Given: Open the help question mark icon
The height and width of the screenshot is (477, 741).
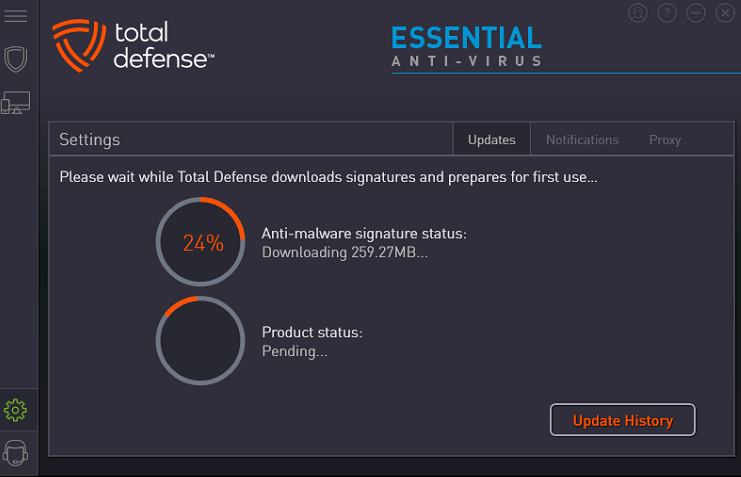Looking at the screenshot, I should coord(667,13).
